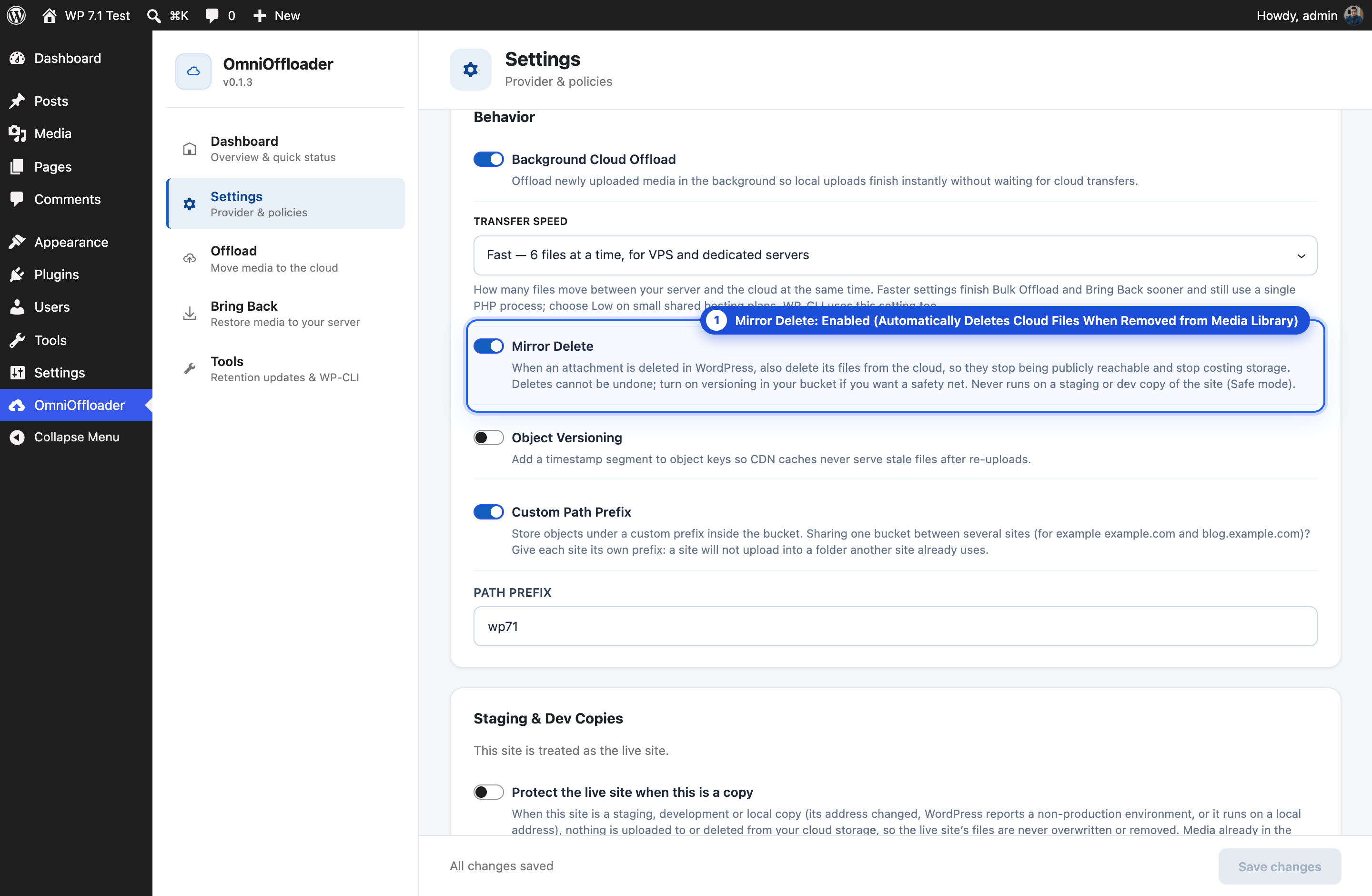Open Tools Retention updates tab
This screenshot has width=1372, height=896.
[285, 368]
